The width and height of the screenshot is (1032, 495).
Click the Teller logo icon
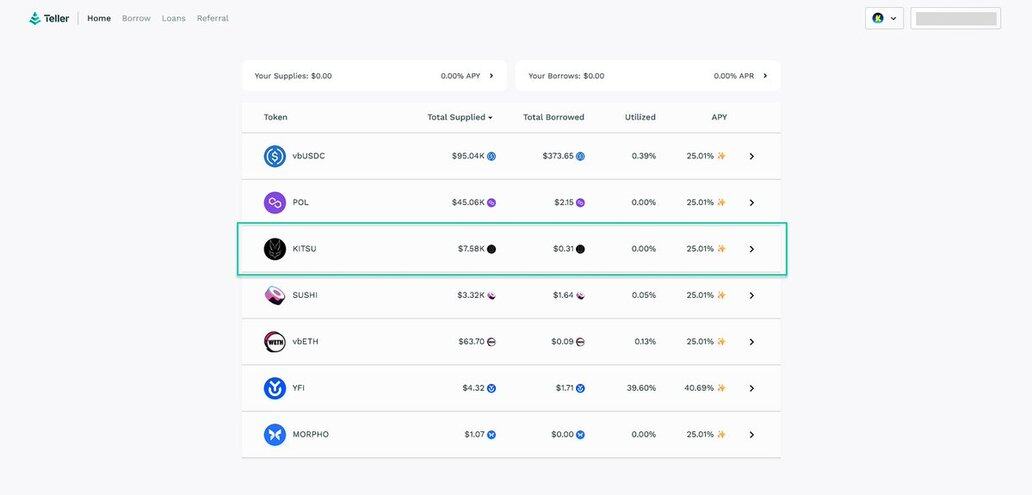click(x=35, y=18)
